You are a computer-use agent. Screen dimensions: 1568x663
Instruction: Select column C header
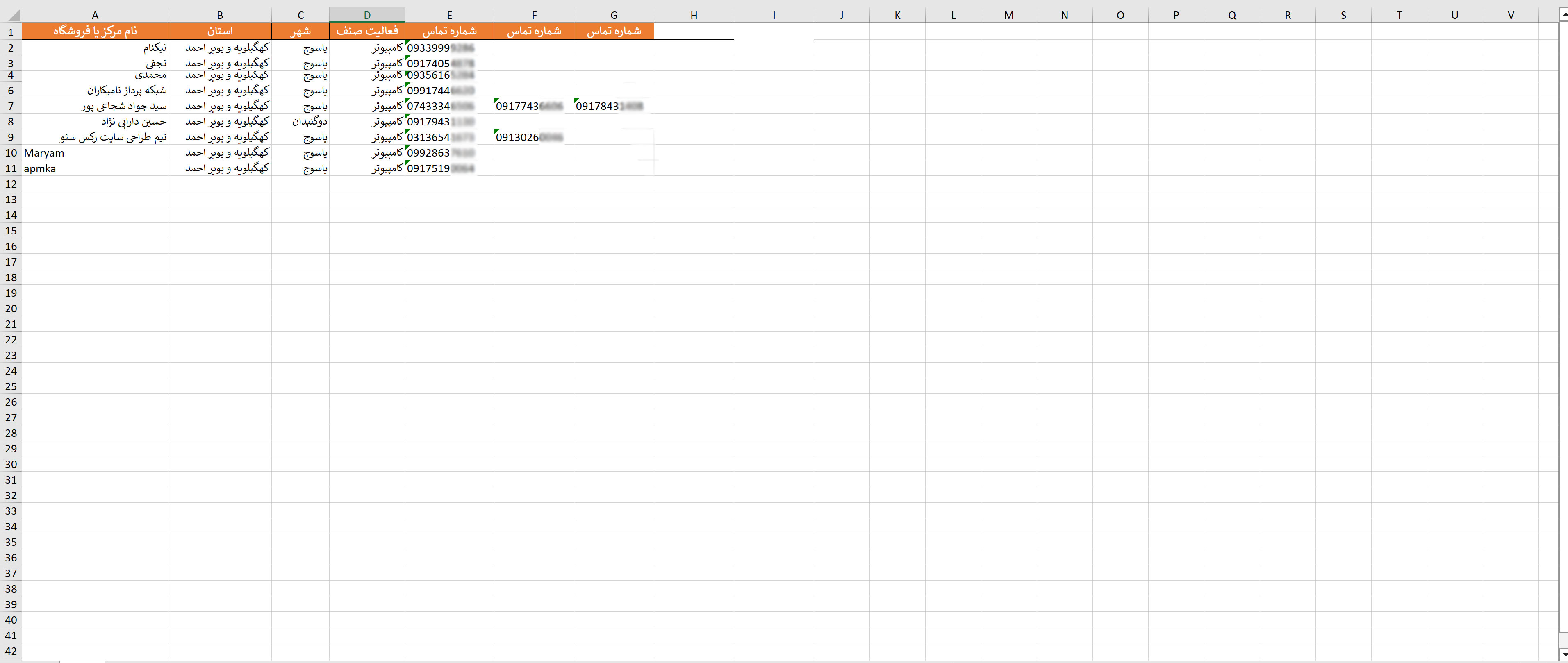click(301, 15)
